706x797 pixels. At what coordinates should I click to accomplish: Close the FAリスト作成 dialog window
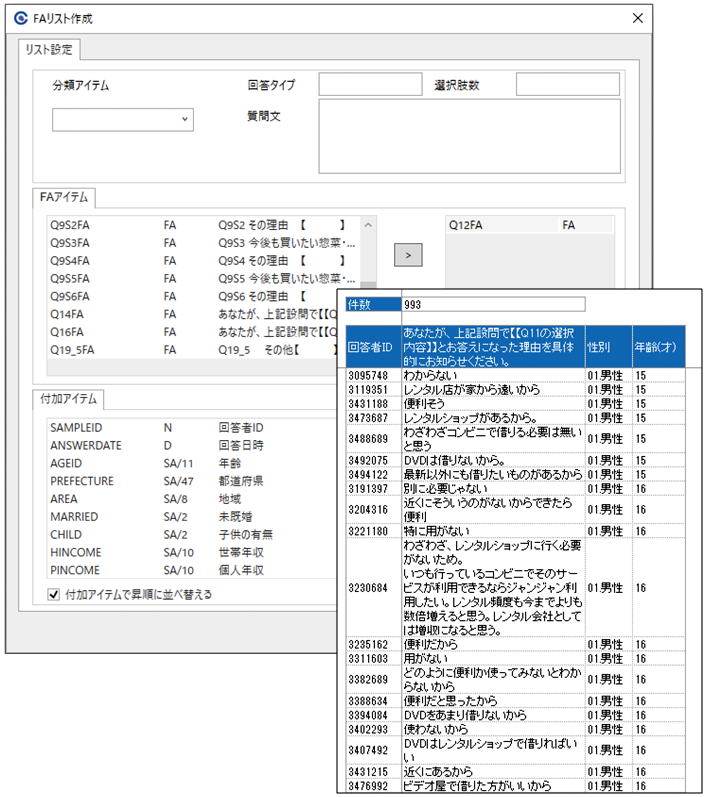637,18
